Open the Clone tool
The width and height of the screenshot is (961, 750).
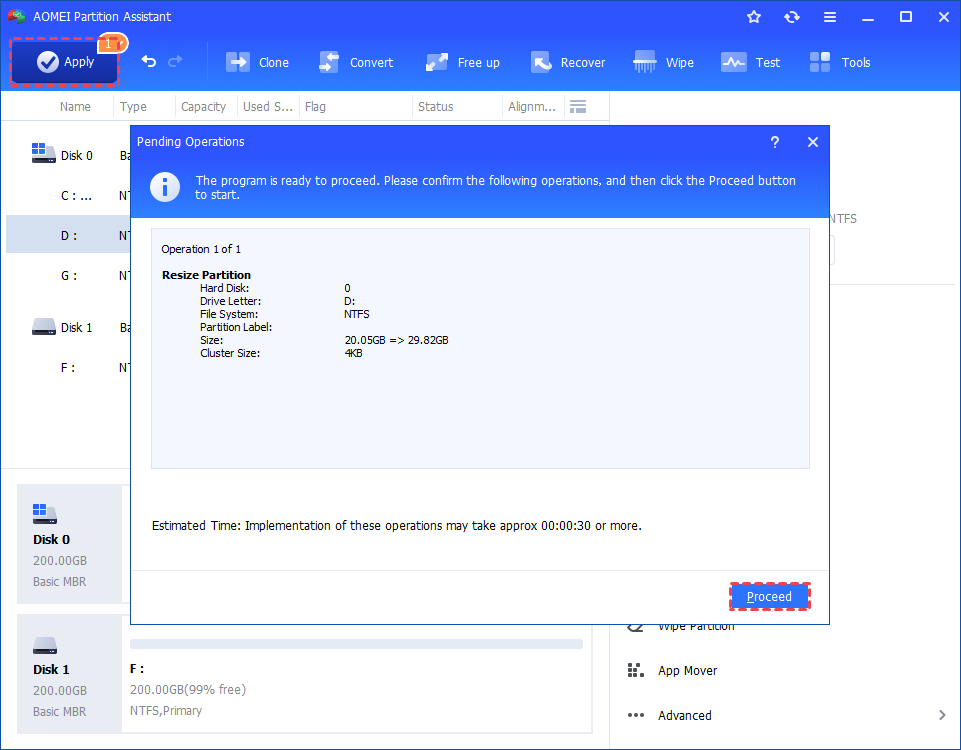[257, 62]
